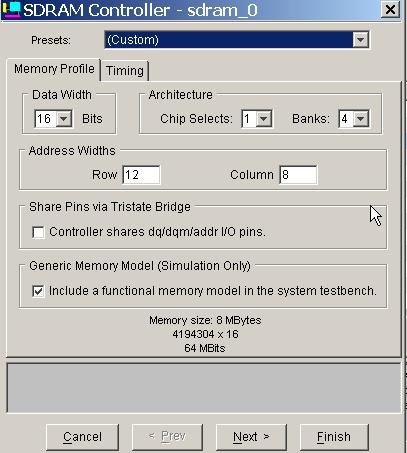Click the Cancel button
The image size is (407, 453).
(x=83, y=437)
